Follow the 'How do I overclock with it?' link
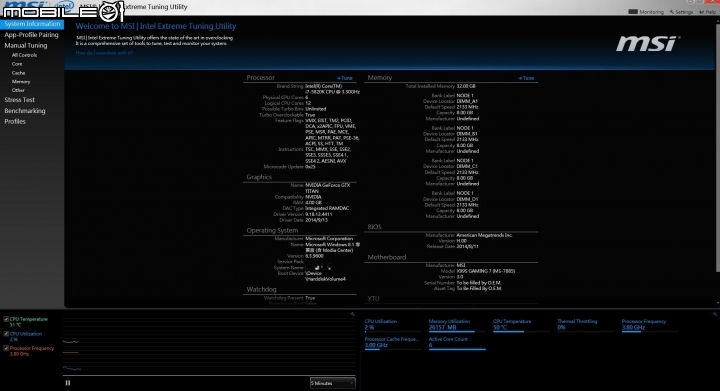Screen dimensions: 720x391 point(104,53)
